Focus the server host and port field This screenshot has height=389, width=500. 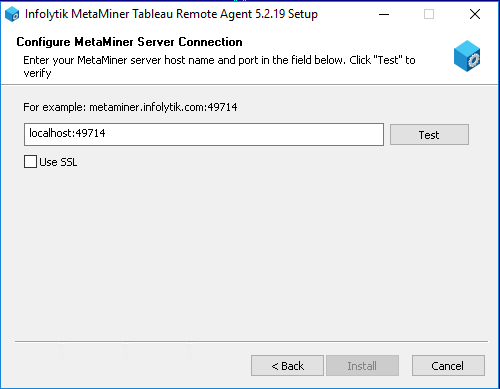pyautogui.click(x=204, y=134)
